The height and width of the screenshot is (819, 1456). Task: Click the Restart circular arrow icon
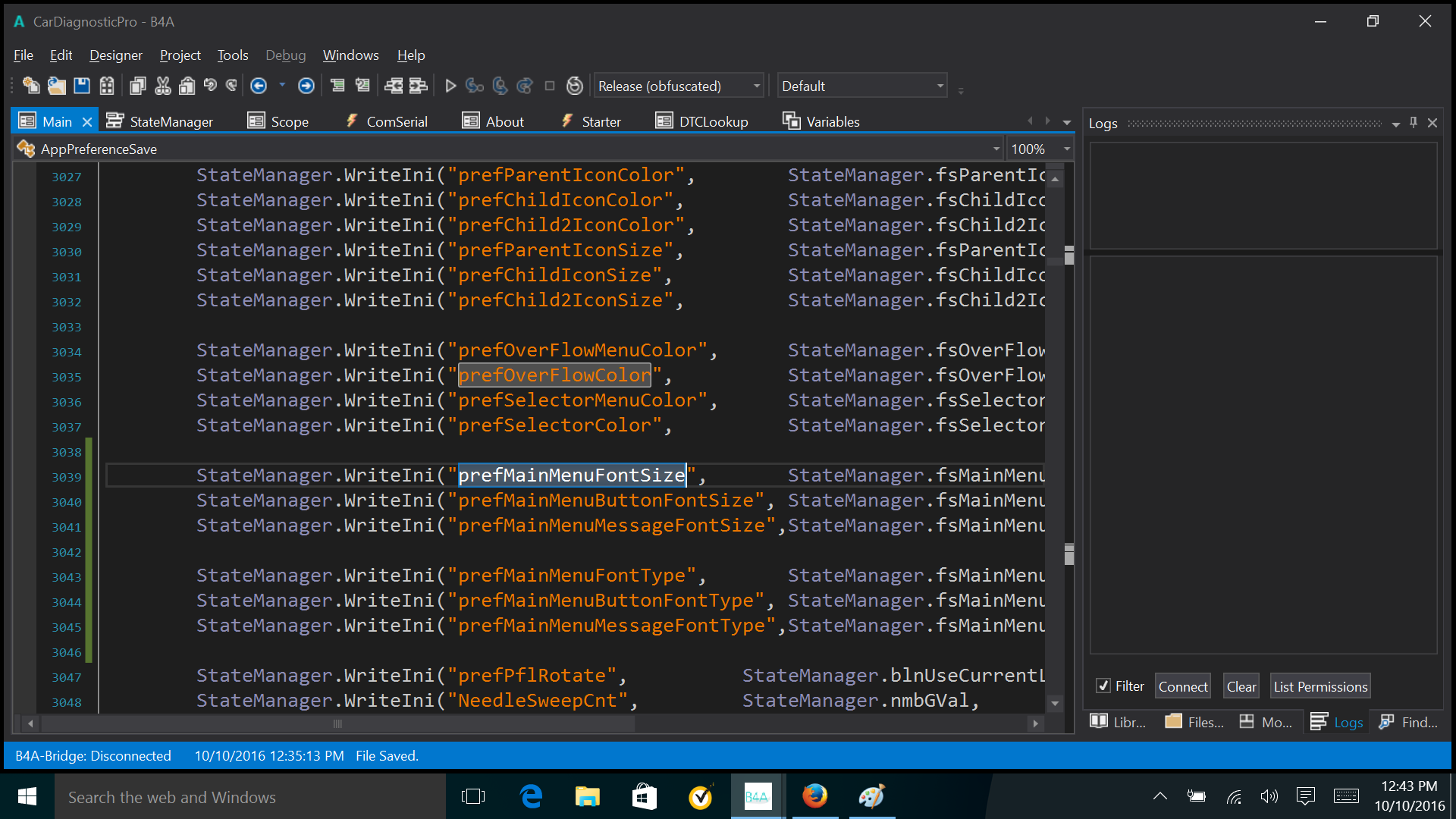[575, 86]
